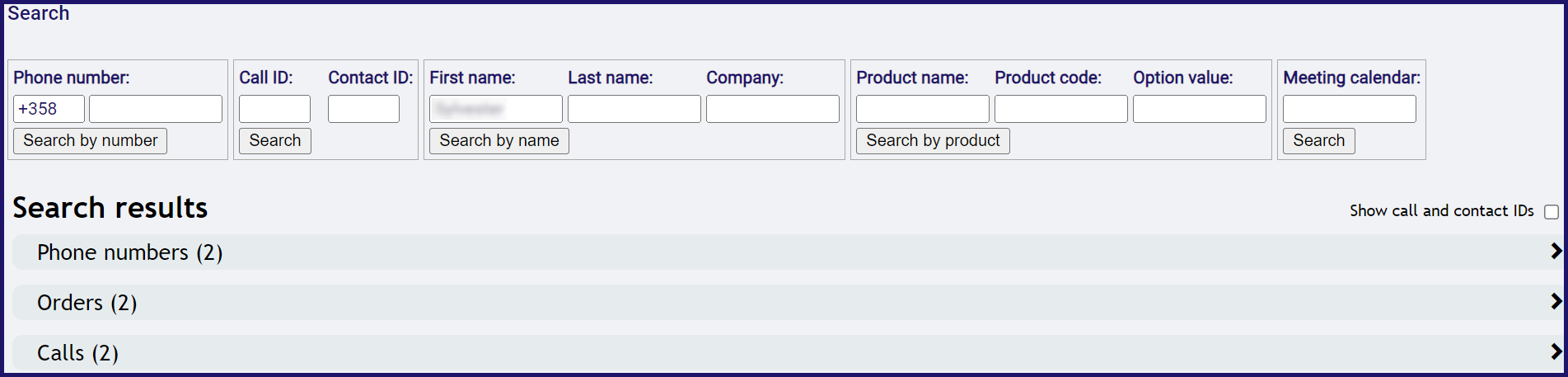Select the Company text field
Screen dimensions: 1568x377
[772, 109]
